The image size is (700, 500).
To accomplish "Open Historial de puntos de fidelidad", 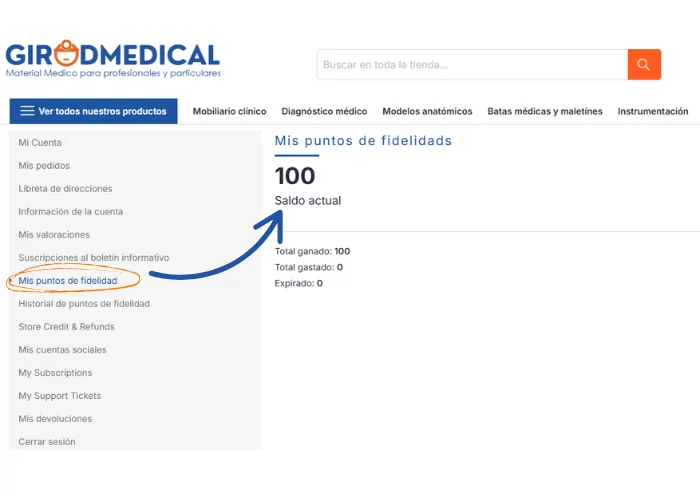I will pyautogui.click(x=84, y=304).
